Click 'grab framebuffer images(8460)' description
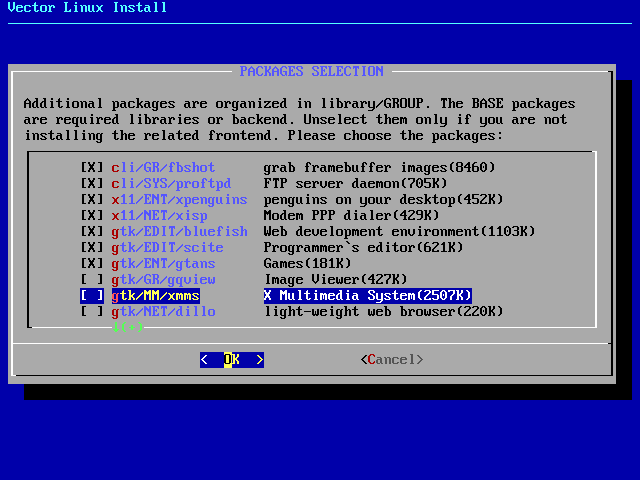The width and height of the screenshot is (640, 480). (379, 167)
